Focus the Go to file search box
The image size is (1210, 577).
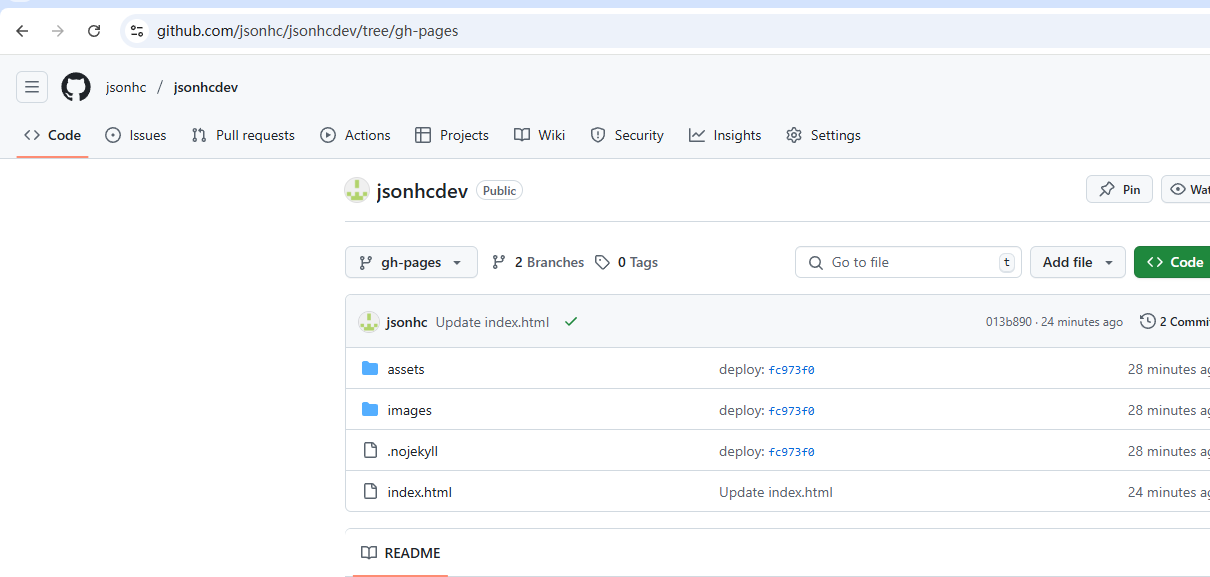(x=908, y=262)
